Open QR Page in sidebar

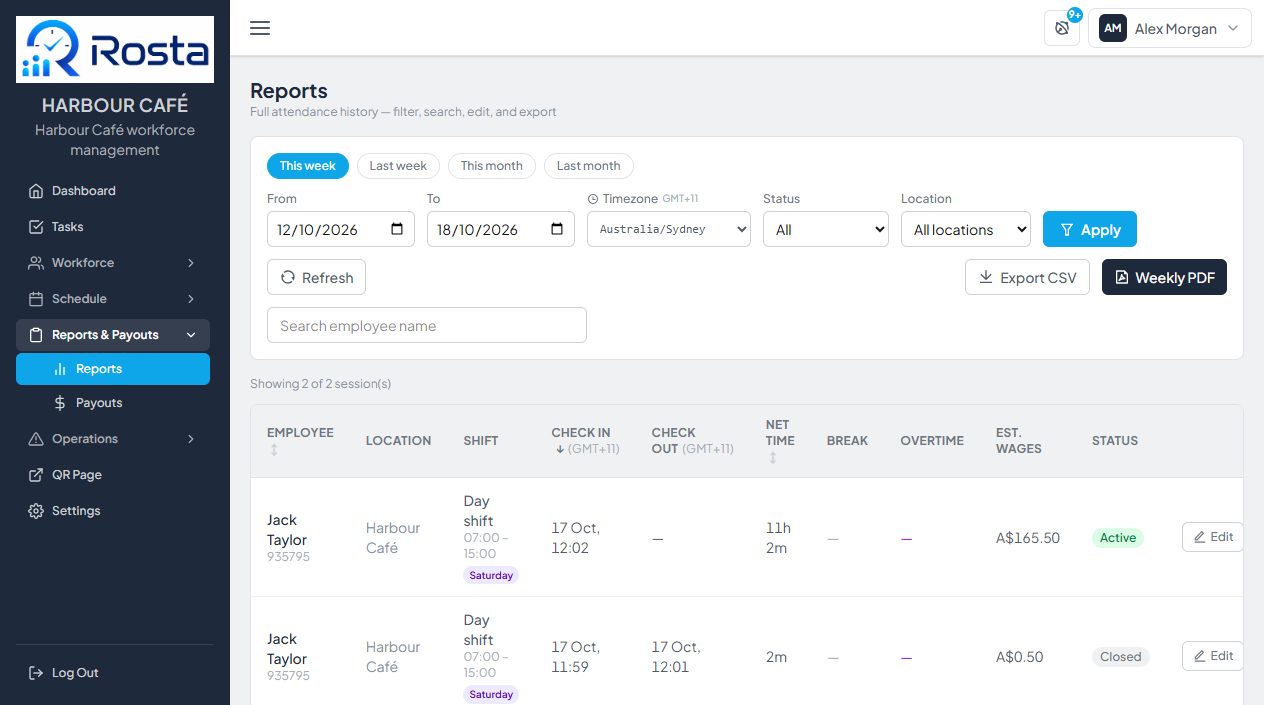tap(113, 475)
